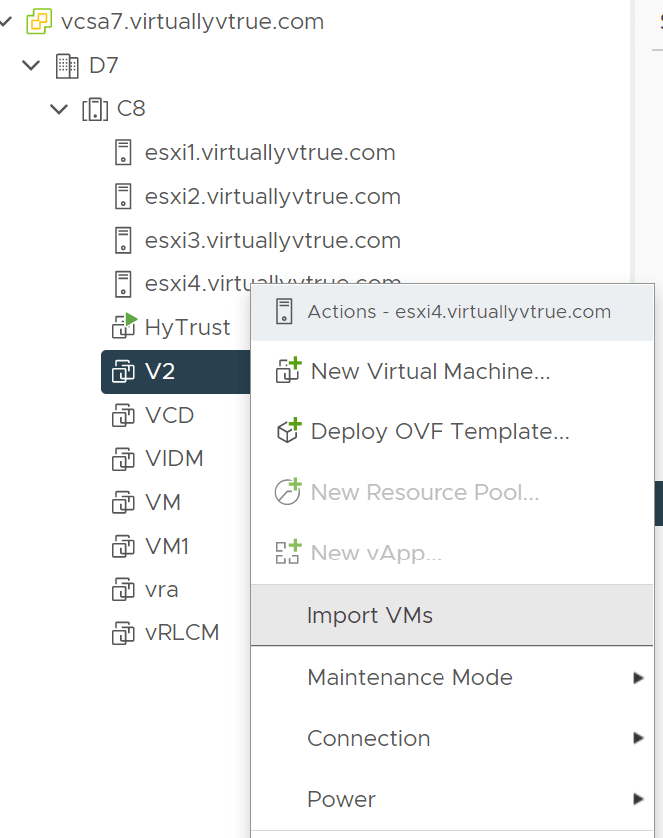Click the esxi1 host icon
The height and width of the screenshot is (838, 663).
[123, 153]
